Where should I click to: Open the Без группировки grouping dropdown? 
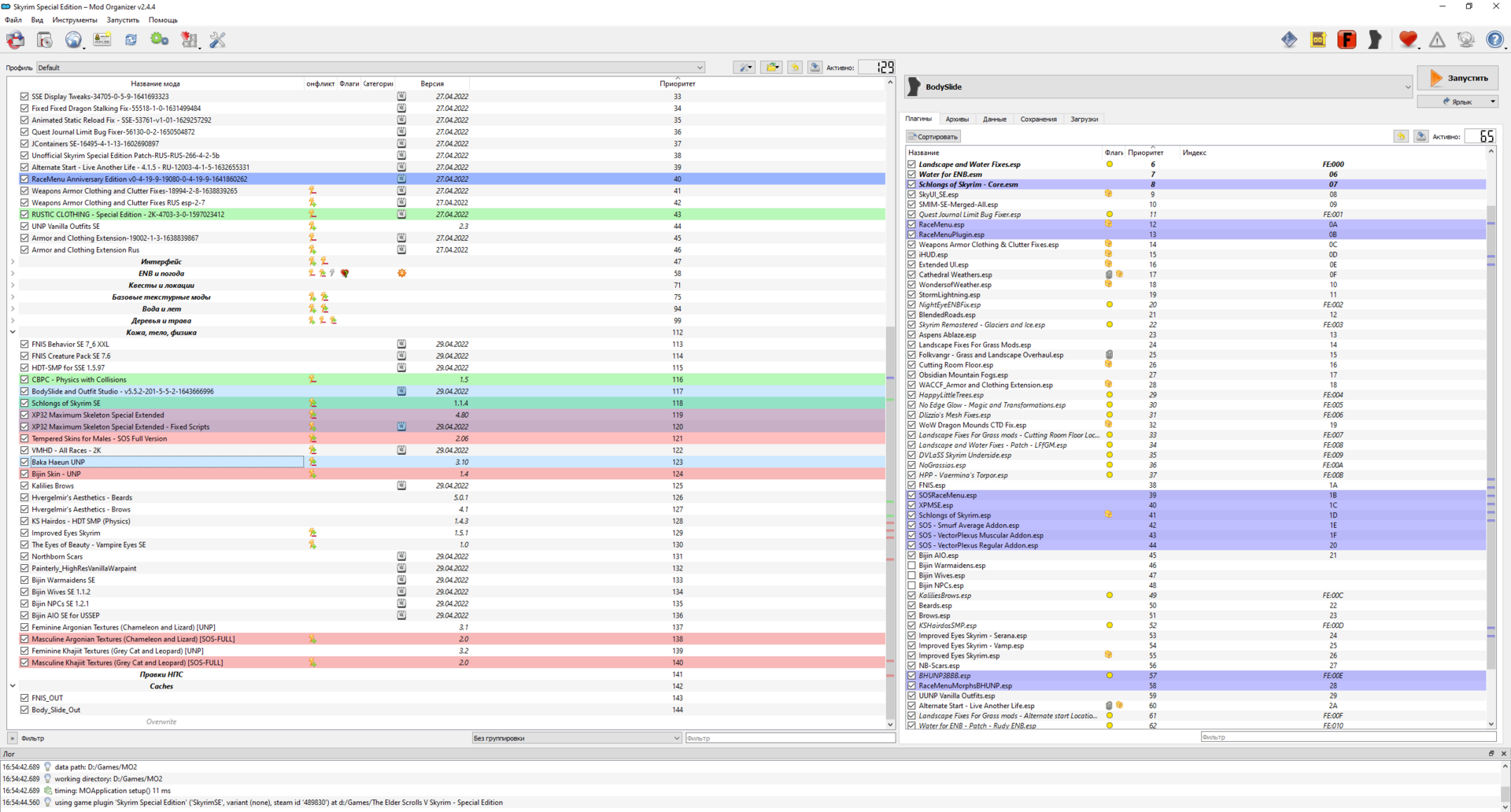point(577,738)
